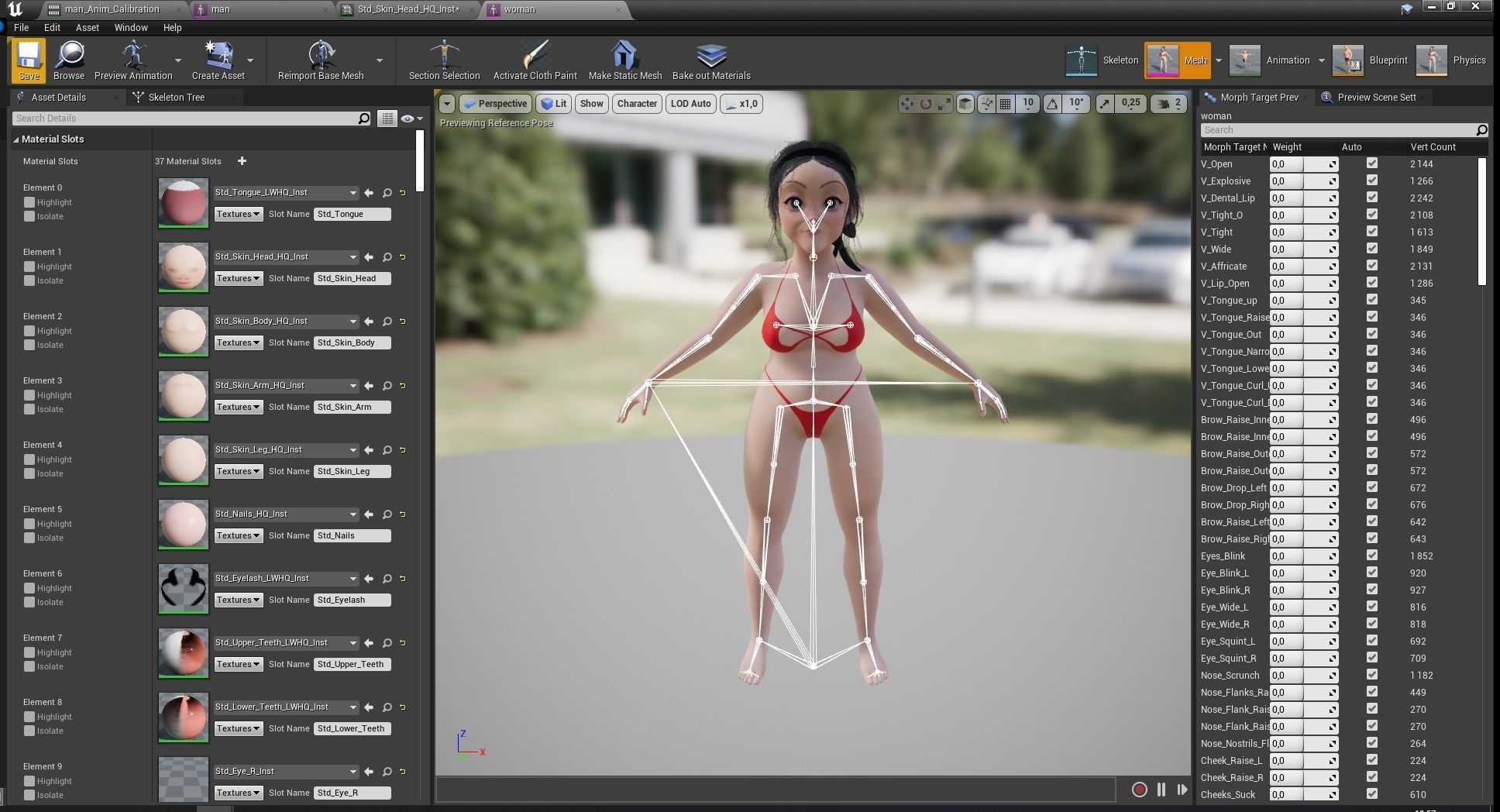The height and width of the screenshot is (812, 1500).
Task: Adjust the Brow_Drop_Left weight slider
Action: [1303, 488]
